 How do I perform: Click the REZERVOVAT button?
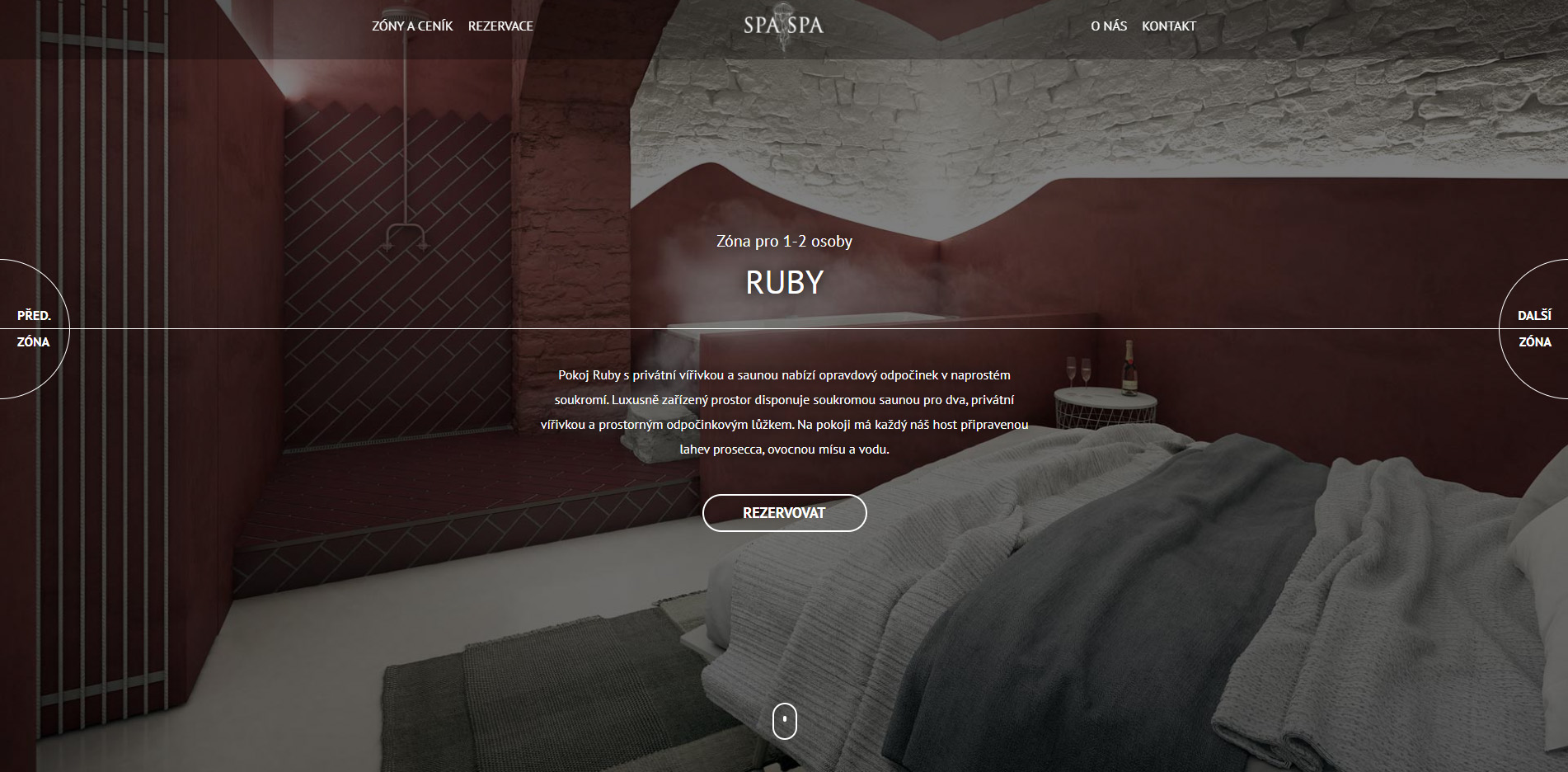coord(785,513)
